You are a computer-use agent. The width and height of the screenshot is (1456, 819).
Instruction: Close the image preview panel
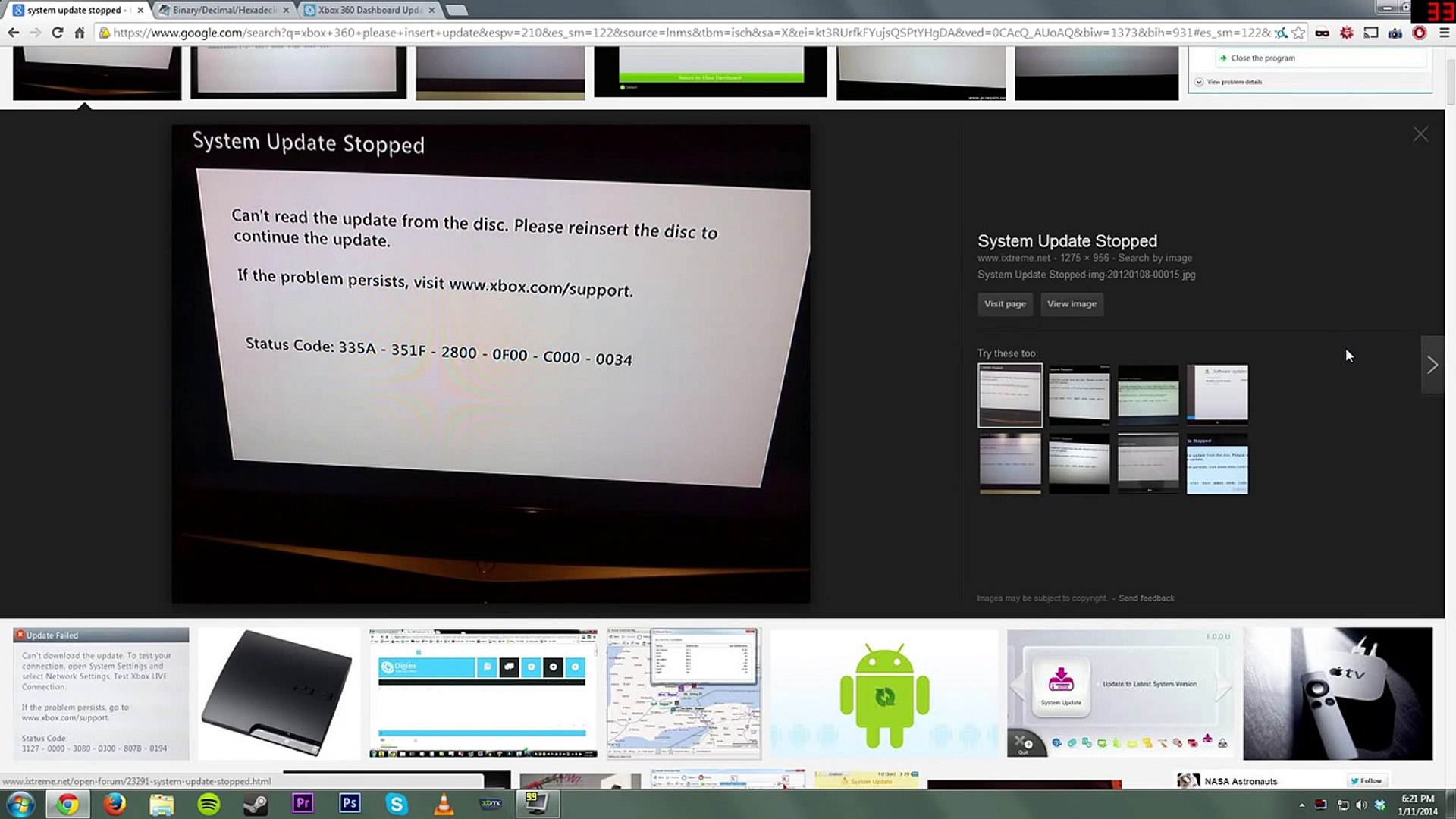point(1420,134)
